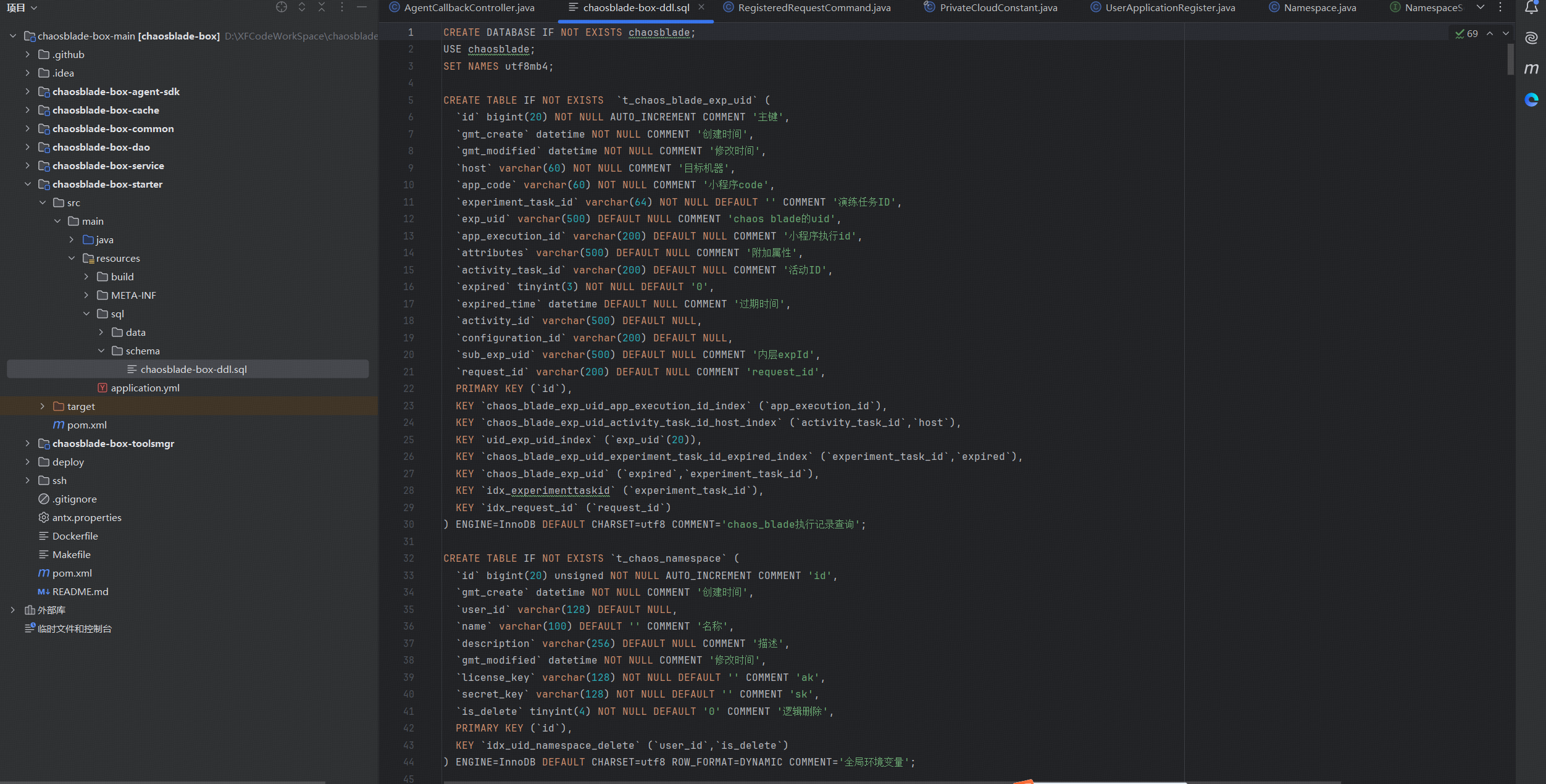
Task: Click the blue browser icon in right sidebar
Action: 1531,99
